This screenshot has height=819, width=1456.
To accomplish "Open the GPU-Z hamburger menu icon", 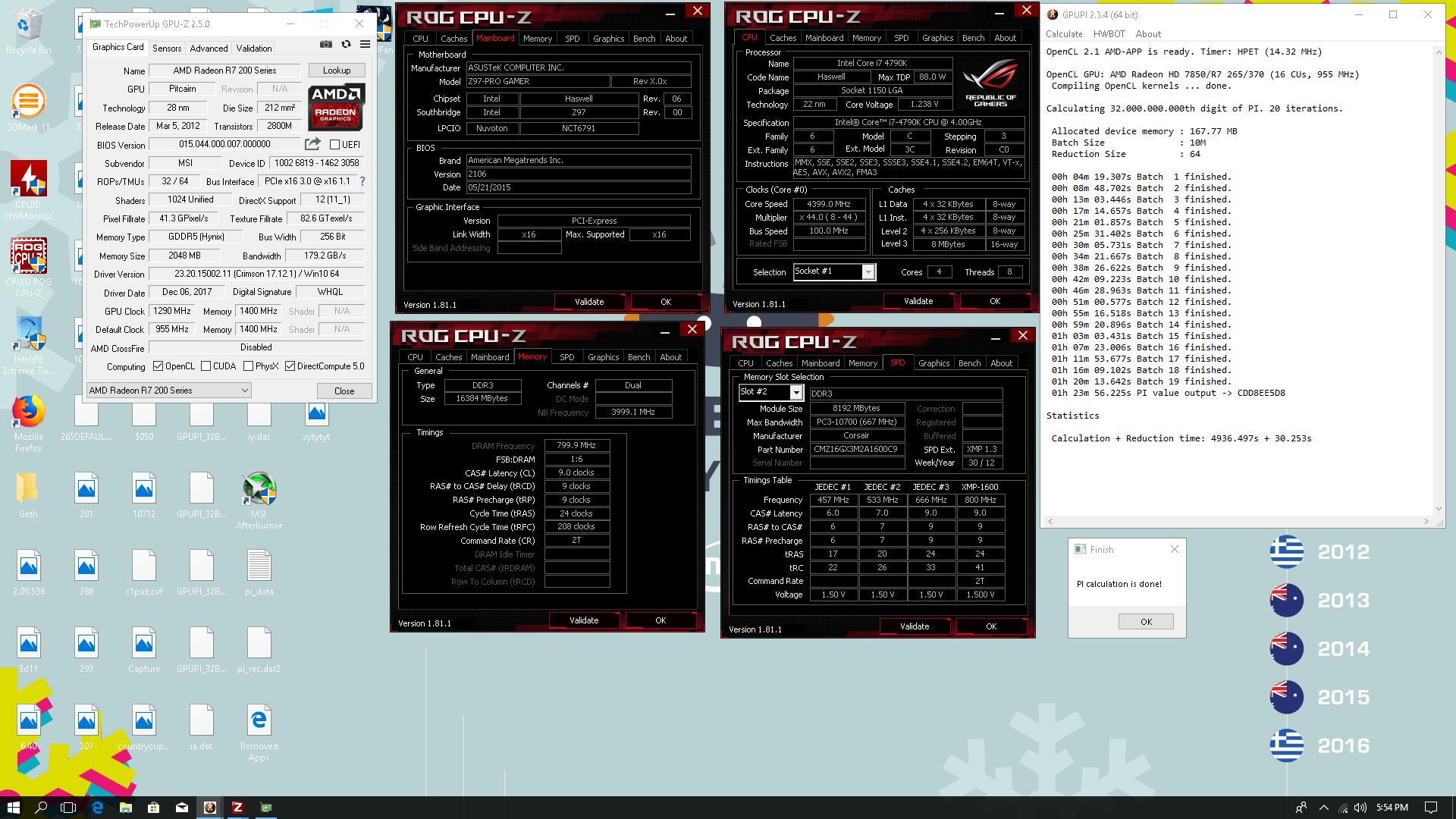I will tap(365, 45).
